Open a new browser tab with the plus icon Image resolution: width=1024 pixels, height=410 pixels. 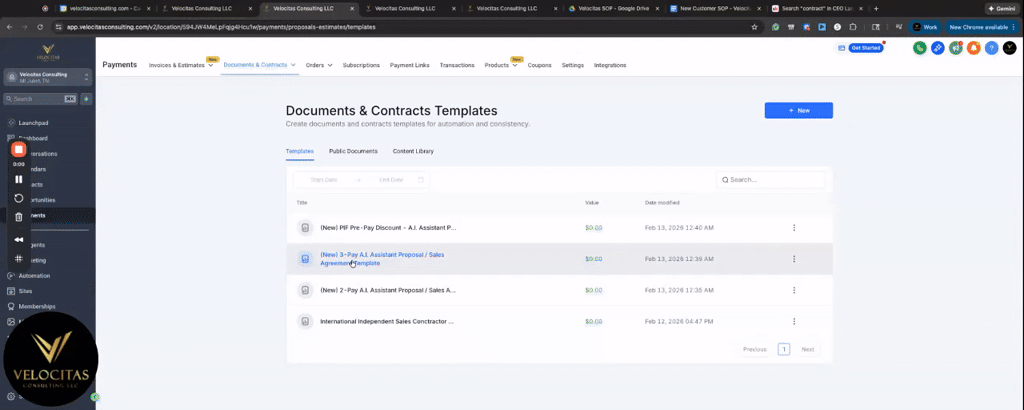point(876,8)
